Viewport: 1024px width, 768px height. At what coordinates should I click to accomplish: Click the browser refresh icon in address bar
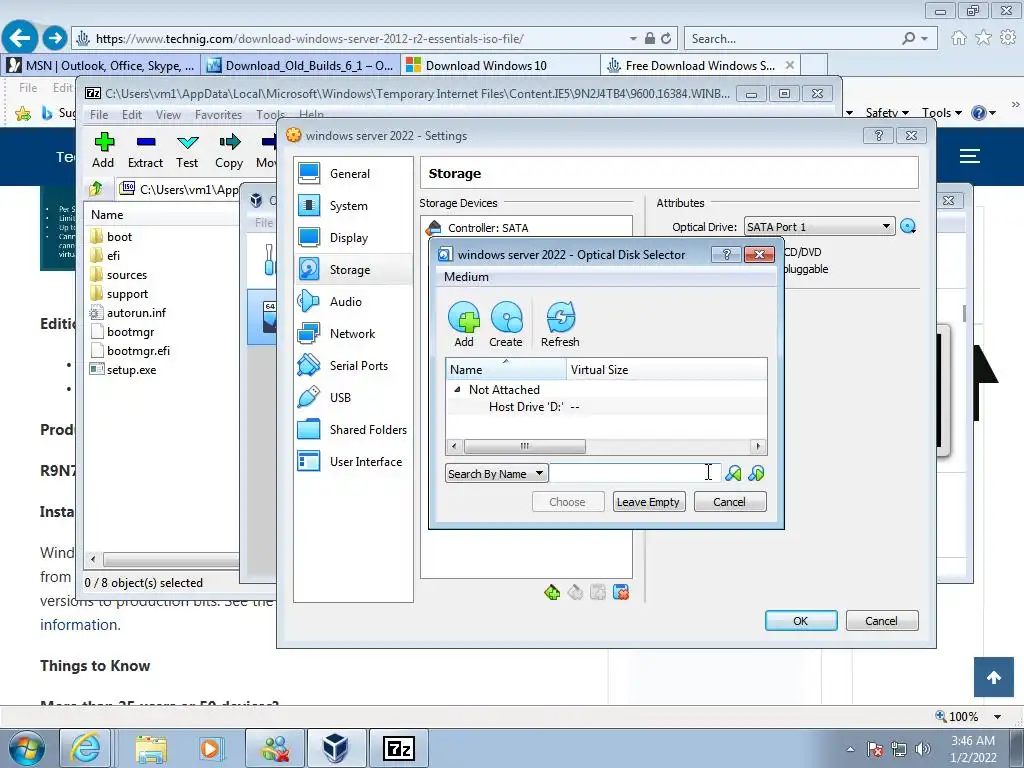(666, 39)
